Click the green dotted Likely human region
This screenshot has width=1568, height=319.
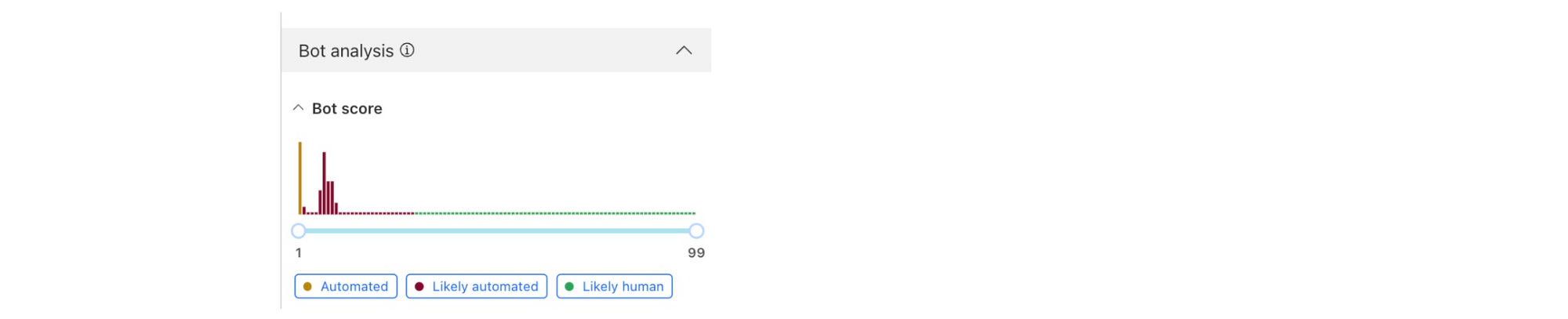coord(554,213)
